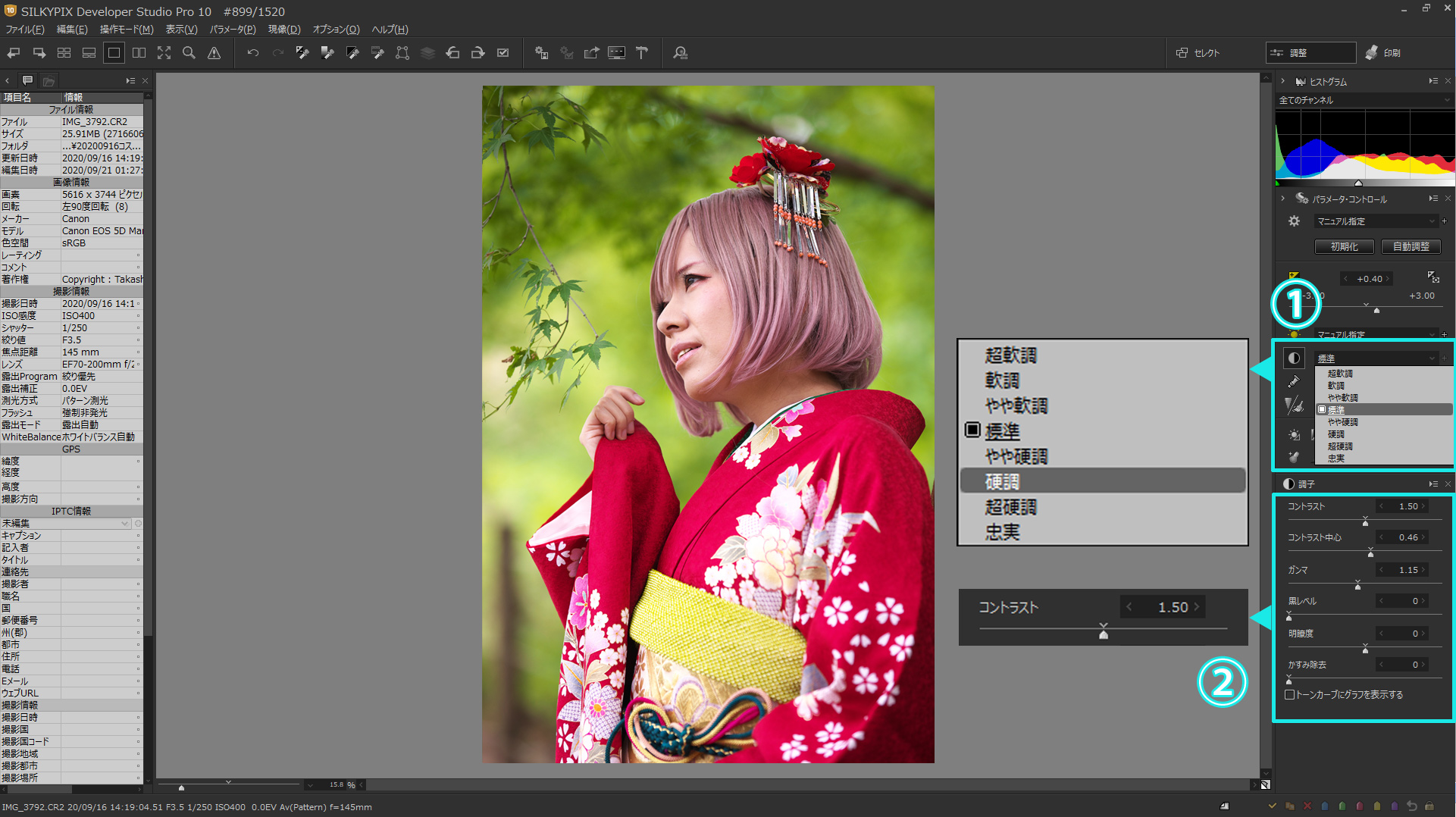
Task: Expand the パラメータ・コントロール panel chevron
Action: pyautogui.click(x=1282, y=199)
